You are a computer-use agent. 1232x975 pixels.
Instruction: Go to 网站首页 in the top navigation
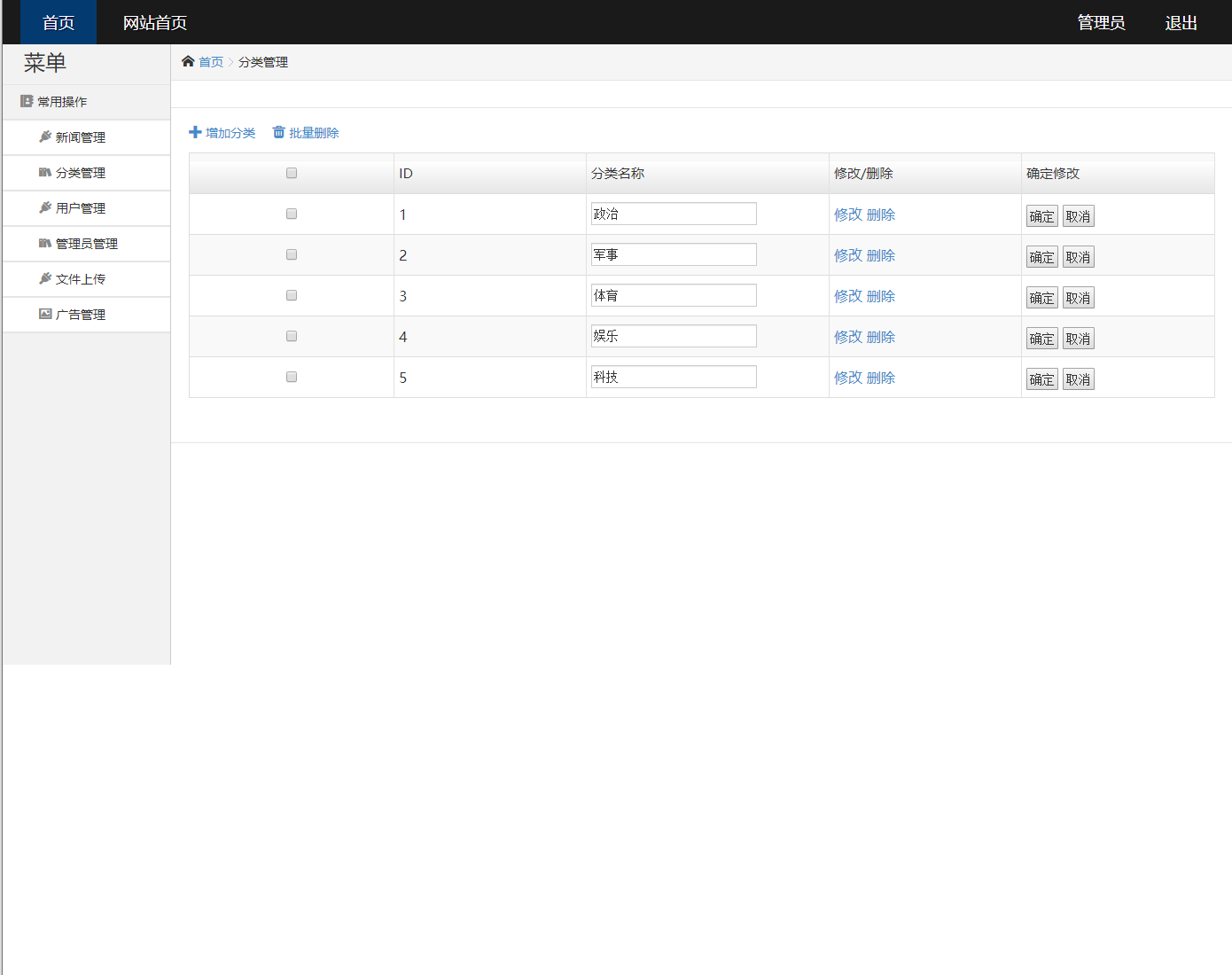(154, 22)
